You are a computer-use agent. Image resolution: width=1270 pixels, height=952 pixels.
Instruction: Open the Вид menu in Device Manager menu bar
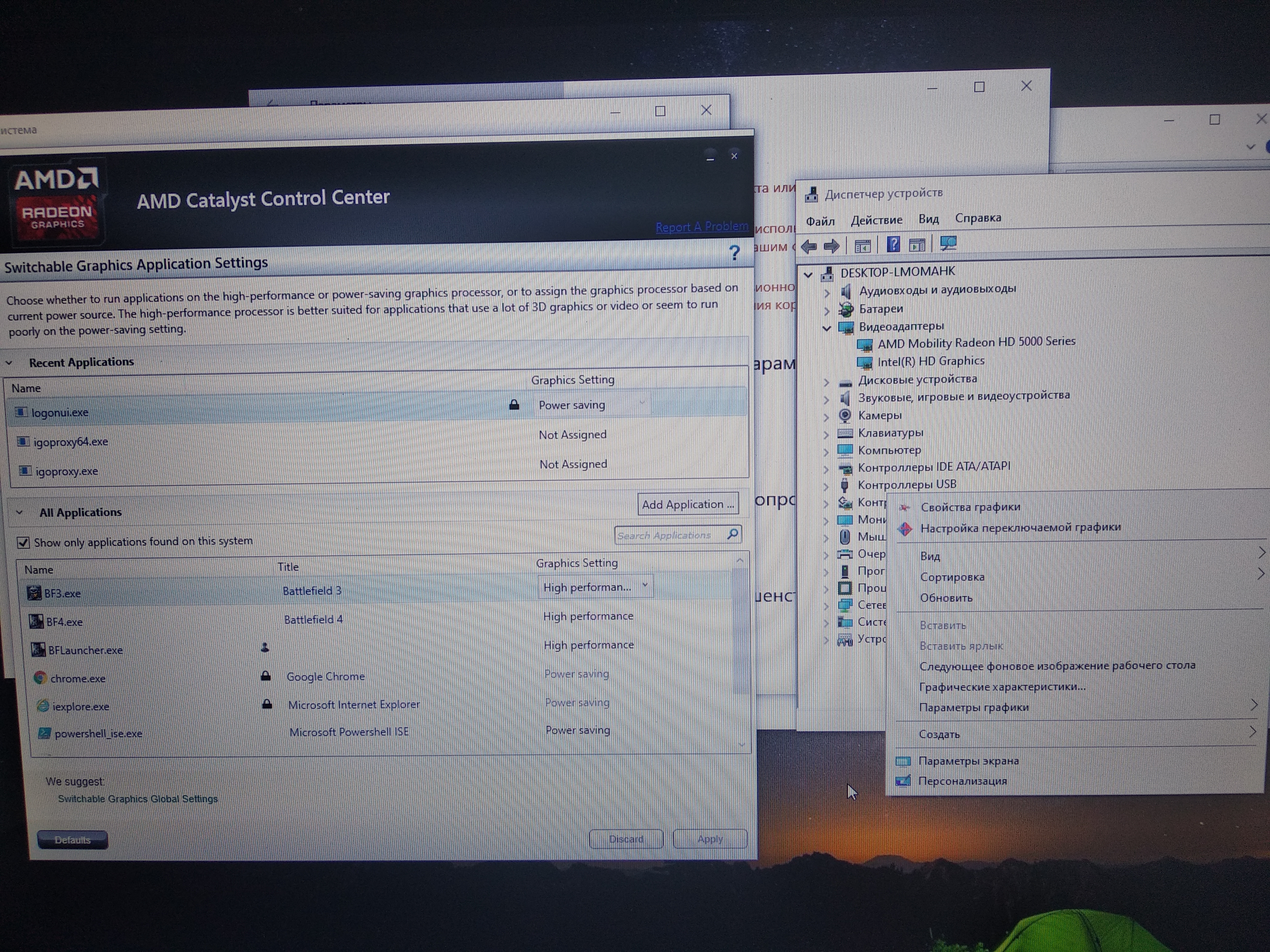(928, 219)
